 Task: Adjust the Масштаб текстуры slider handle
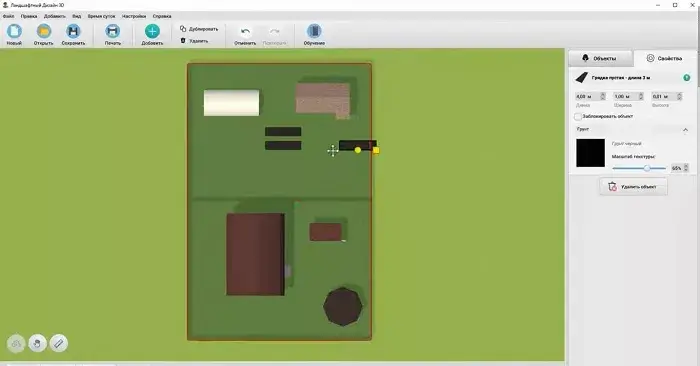(647, 168)
